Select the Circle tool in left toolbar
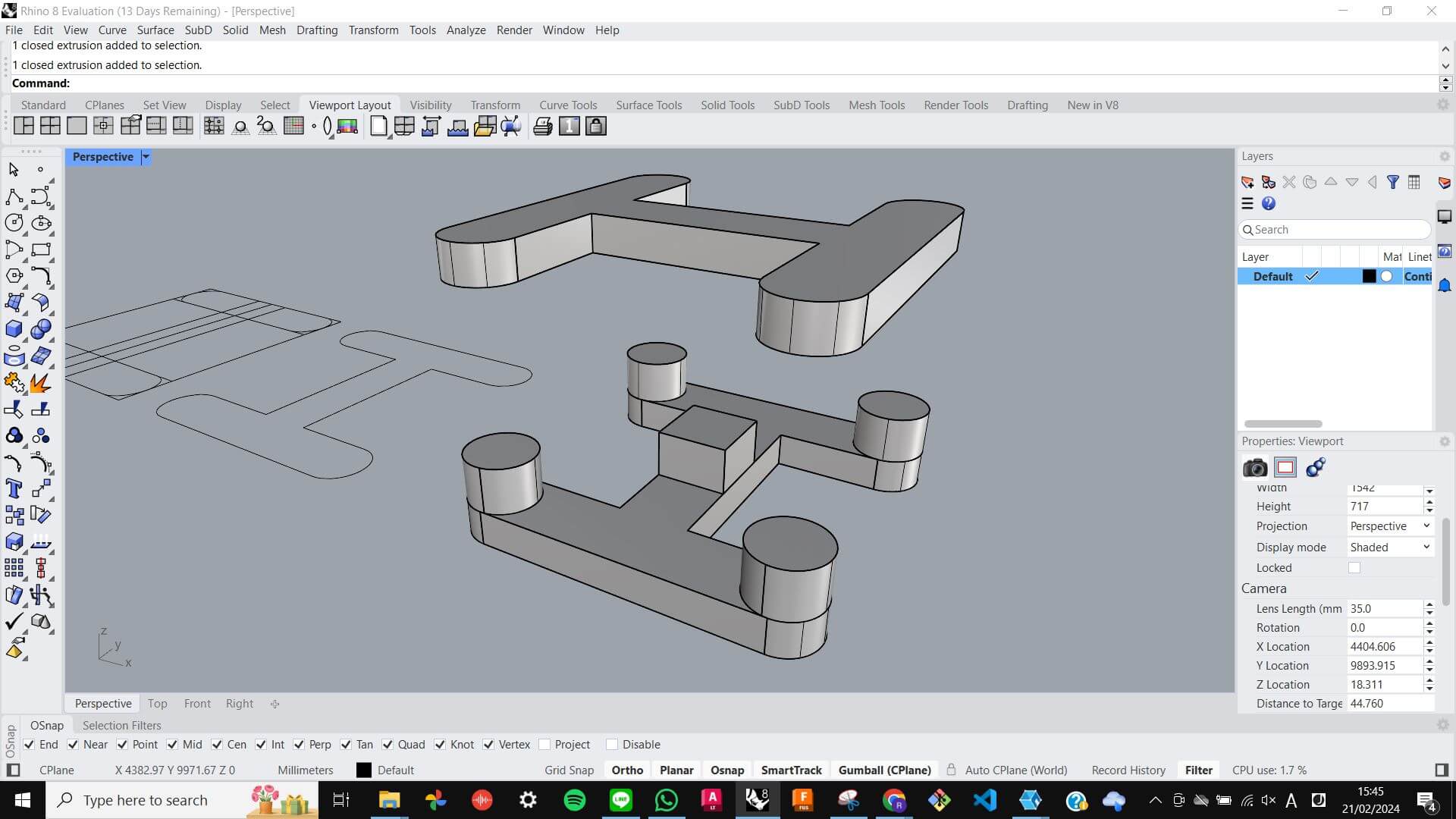This screenshot has width=1456, height=819. pyautogui.click(x=14, y=223)
